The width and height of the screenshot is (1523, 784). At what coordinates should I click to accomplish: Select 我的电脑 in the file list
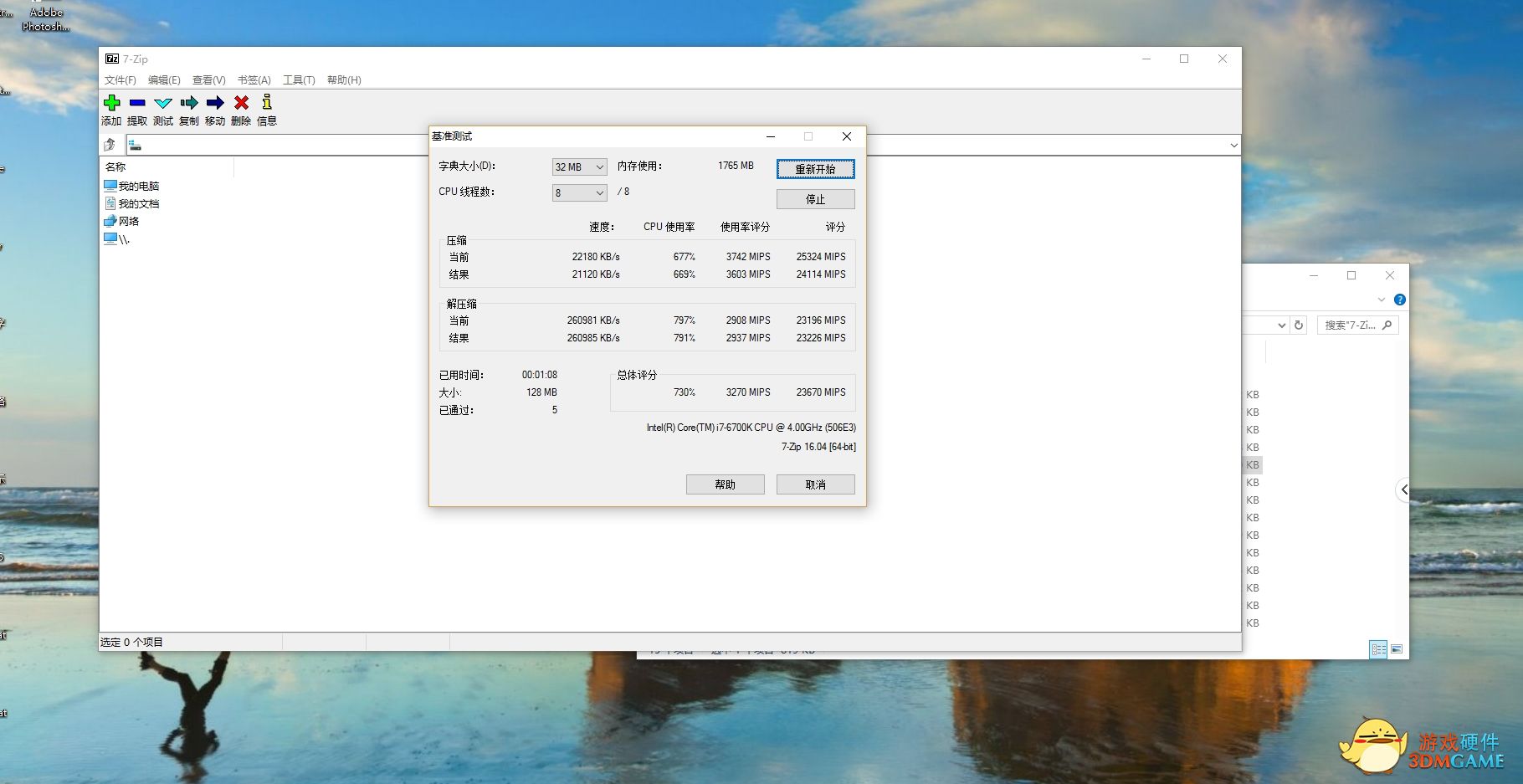tap(138, 186)
